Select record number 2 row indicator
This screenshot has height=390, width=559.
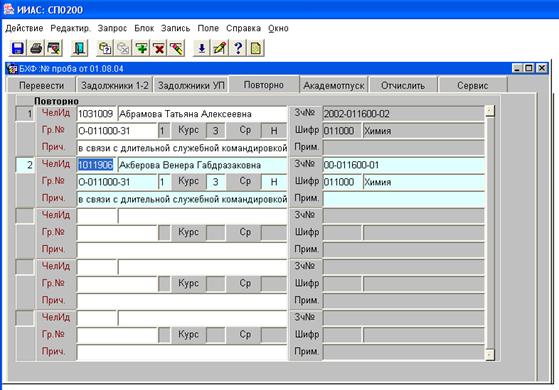25,165
